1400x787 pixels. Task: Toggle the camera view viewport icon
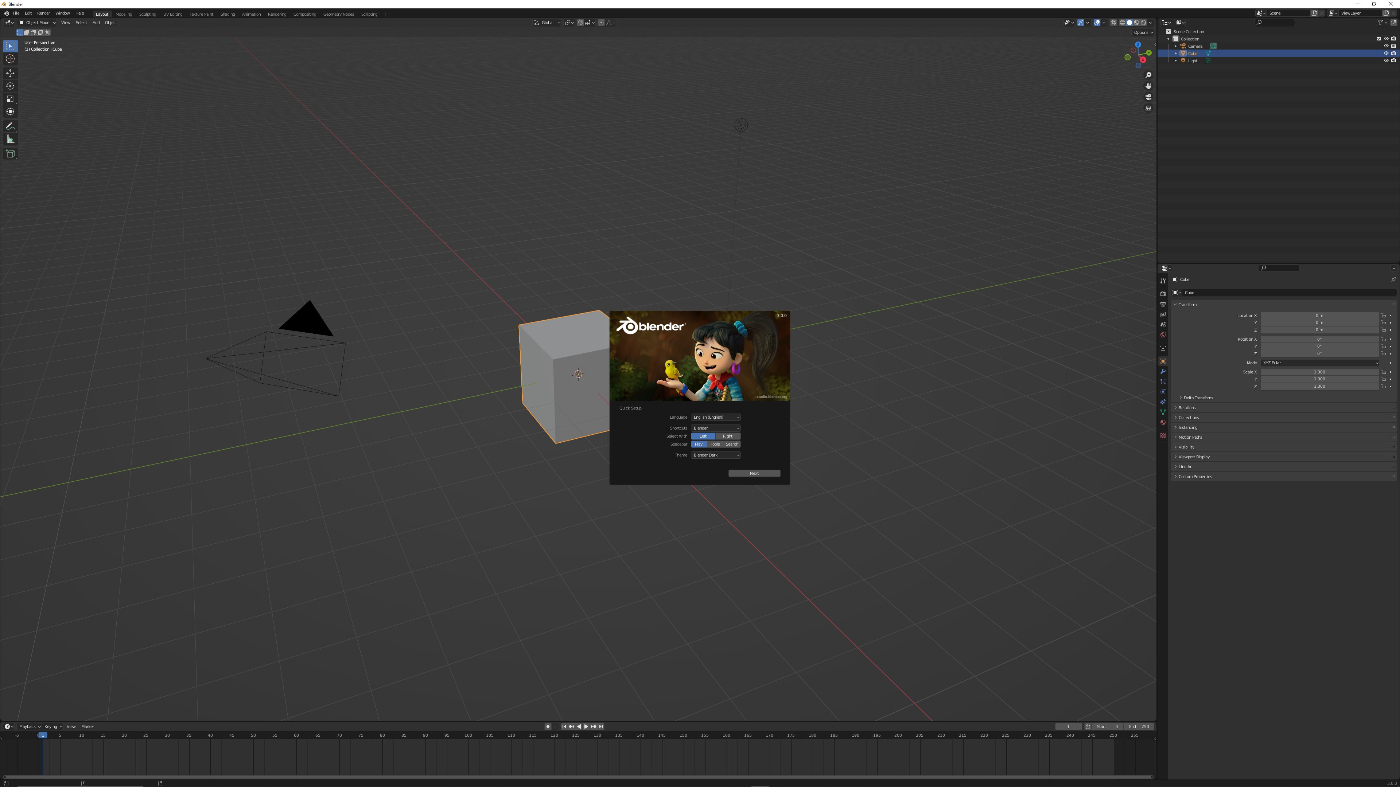click(1149, 97)
